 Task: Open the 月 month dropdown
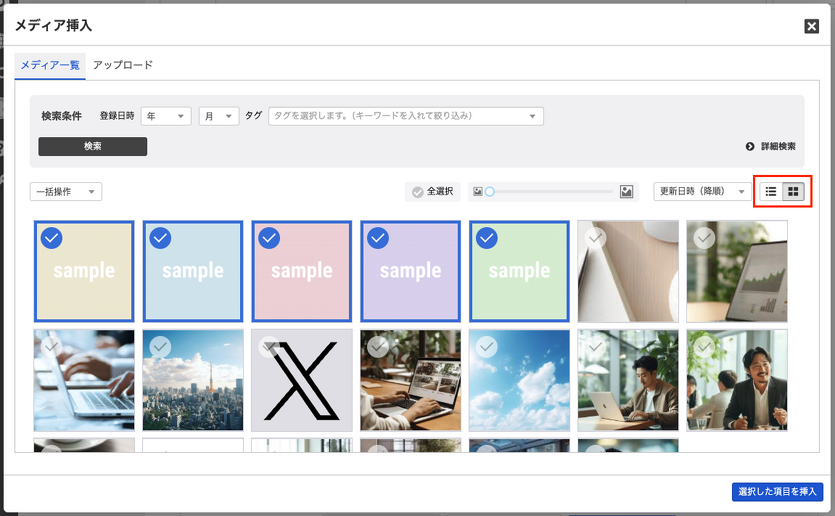pos(219,116)
